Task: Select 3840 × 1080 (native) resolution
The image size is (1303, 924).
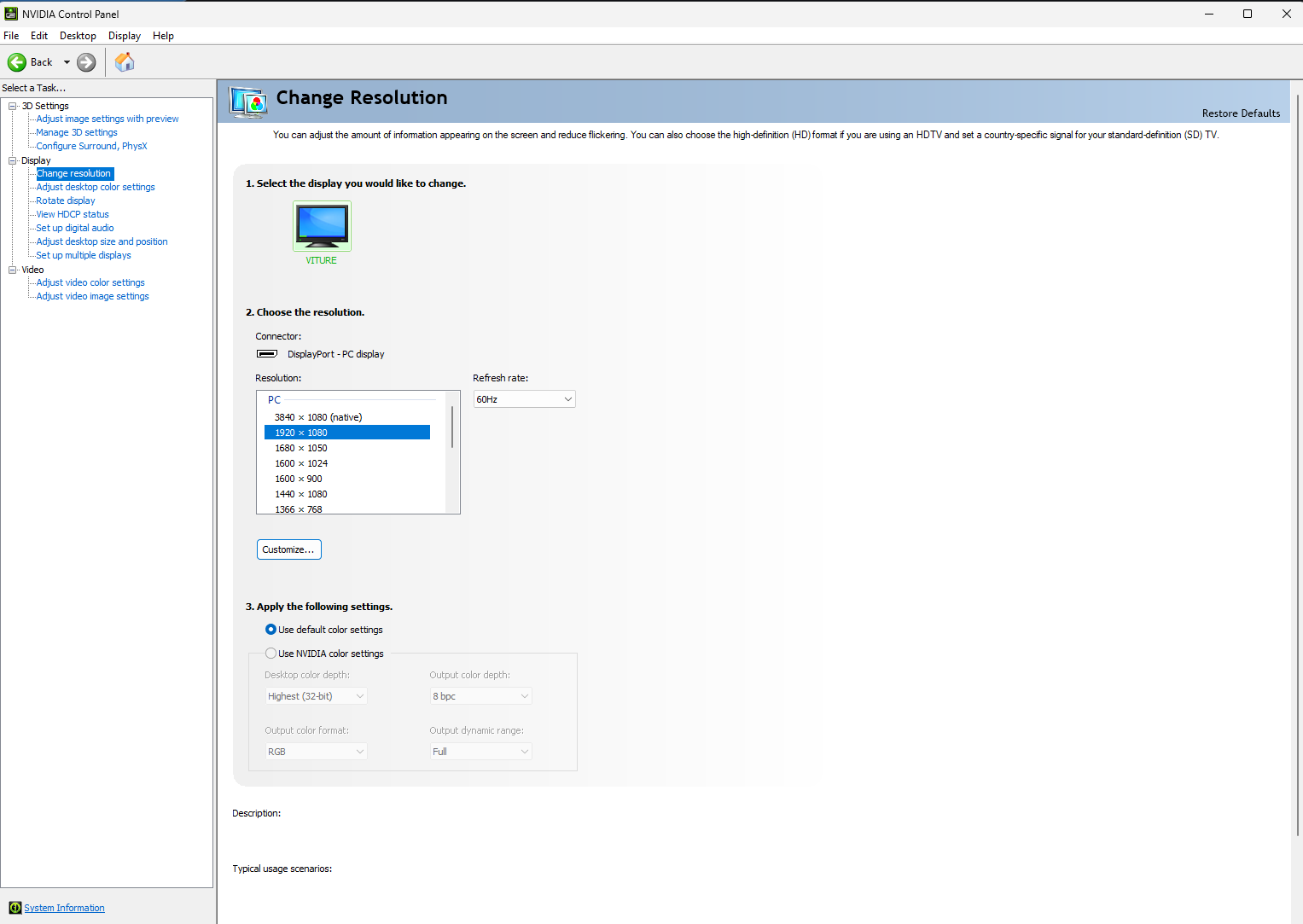Action: (318, 417)
